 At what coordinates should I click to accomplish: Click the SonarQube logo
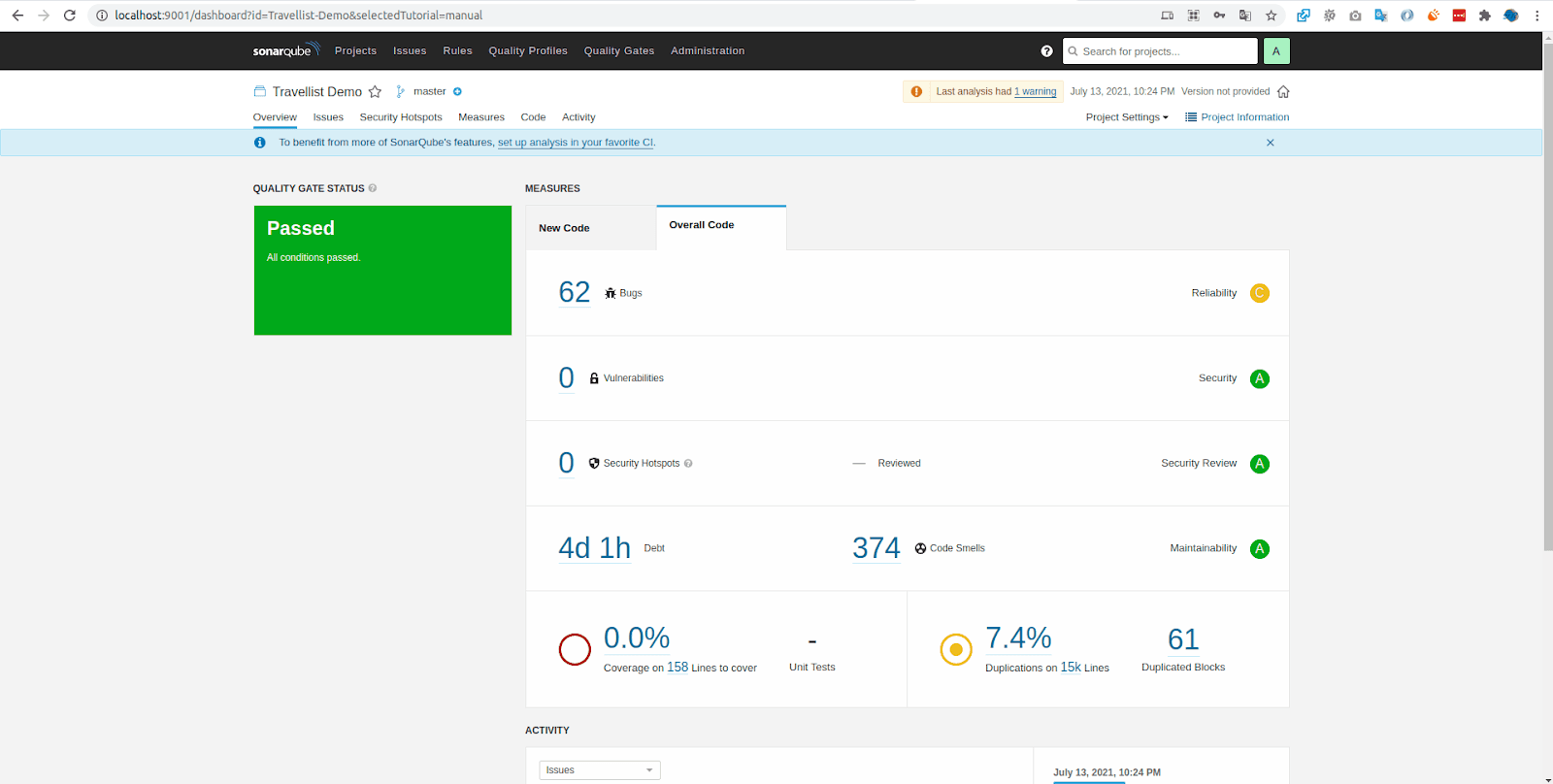(x=285, y=50)
